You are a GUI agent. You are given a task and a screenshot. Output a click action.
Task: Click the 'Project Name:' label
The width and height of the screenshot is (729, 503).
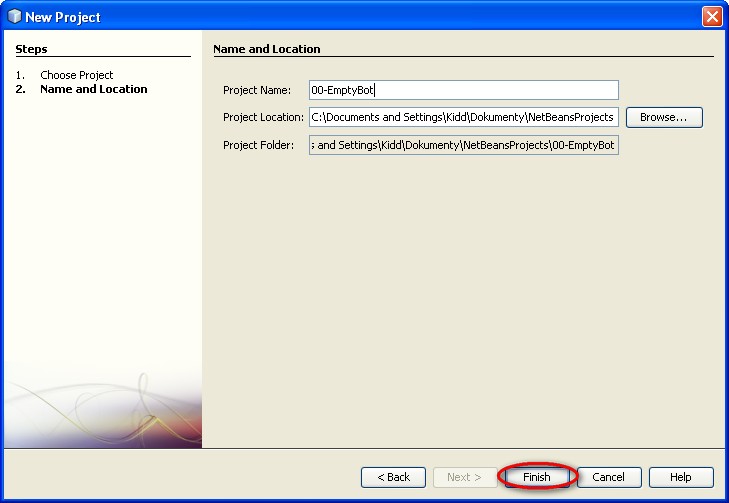[257, 90]
